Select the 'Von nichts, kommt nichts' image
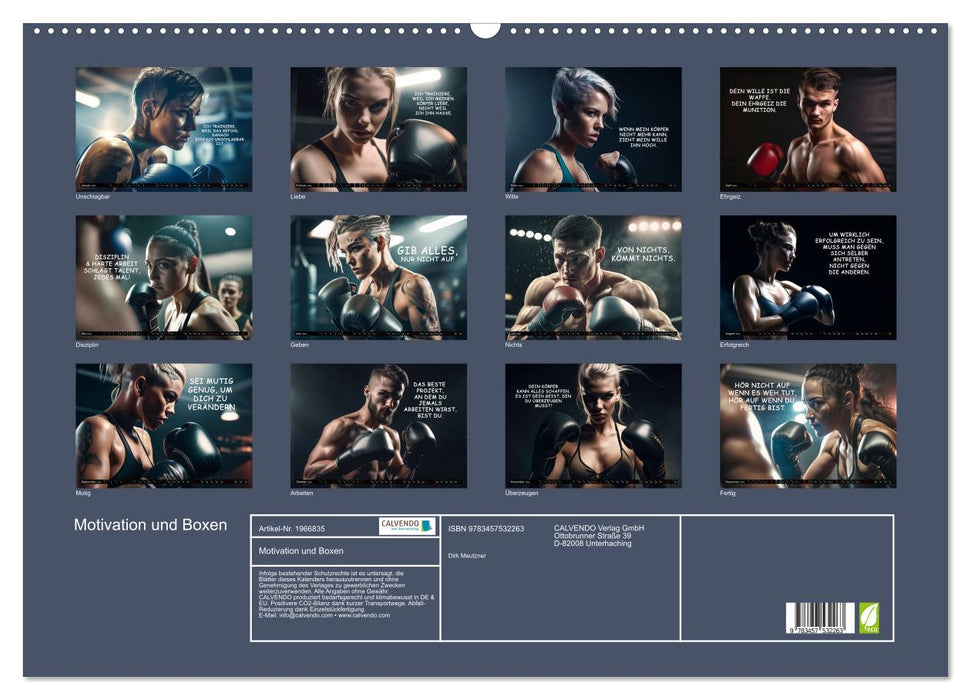This screenshot has height=700, width=971. (593, 277)
